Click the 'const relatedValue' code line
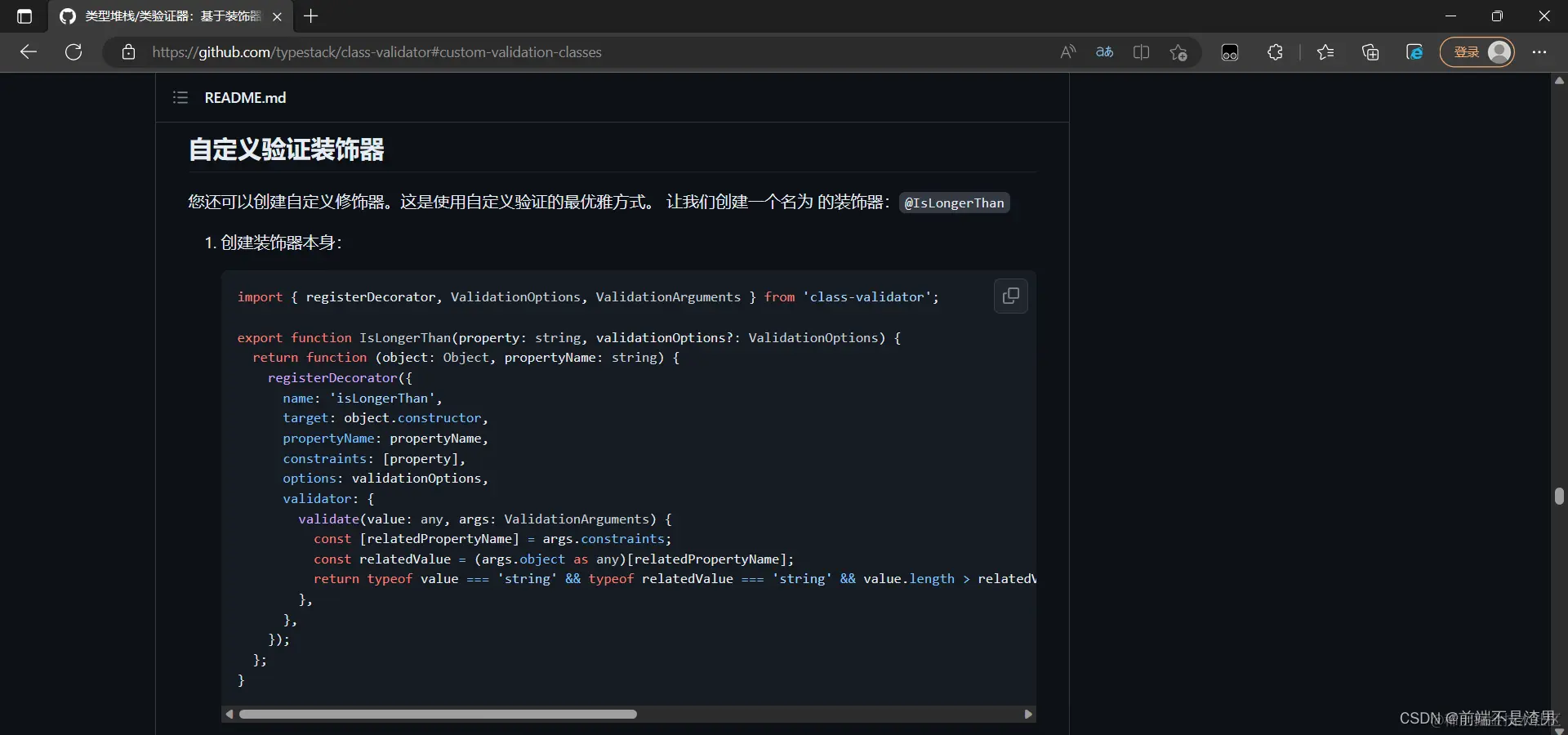Screen dimensions: 1568x735 tap(554, 559)
